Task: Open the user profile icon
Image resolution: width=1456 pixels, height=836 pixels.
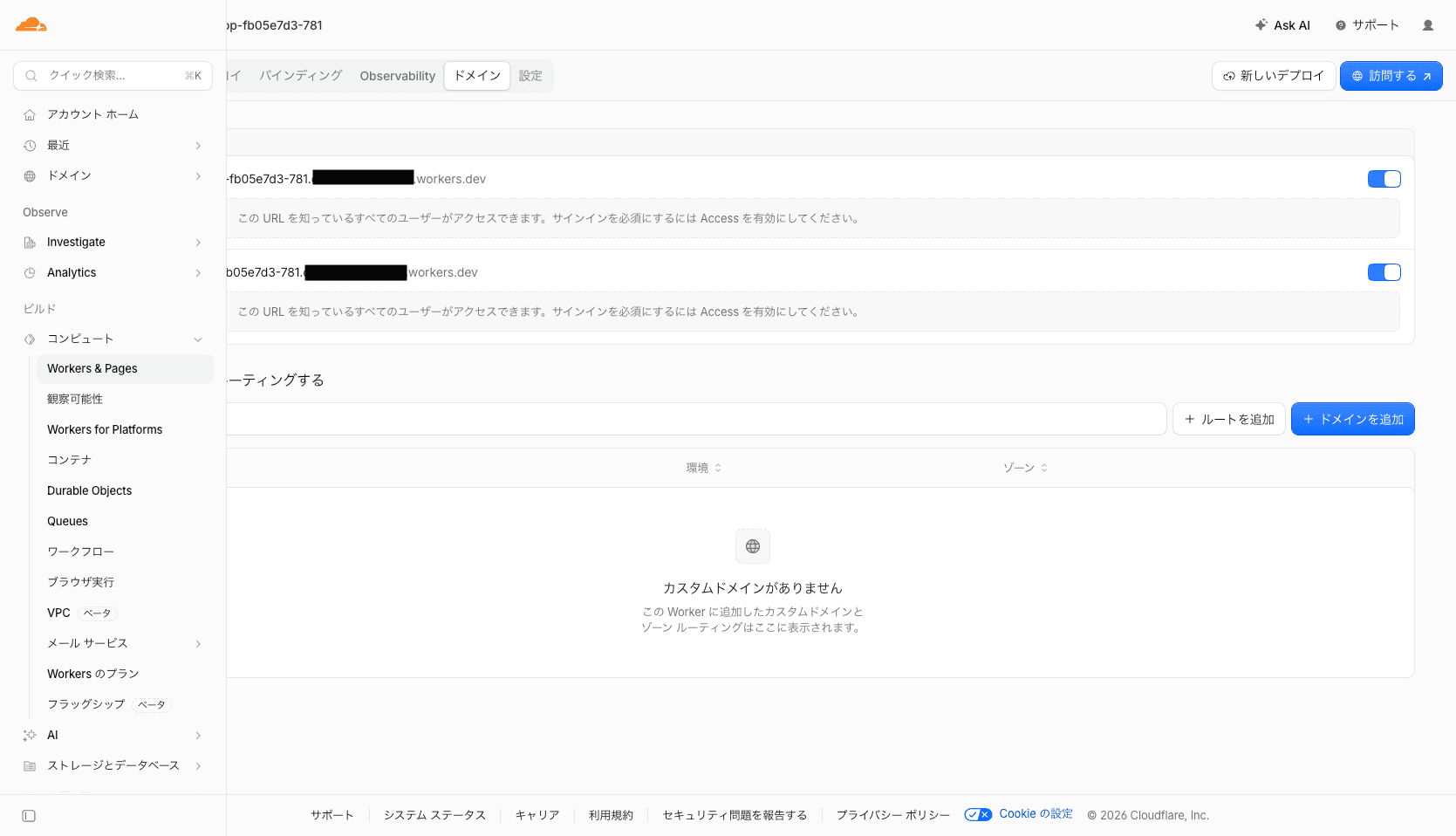Action: click(1428, 25)
